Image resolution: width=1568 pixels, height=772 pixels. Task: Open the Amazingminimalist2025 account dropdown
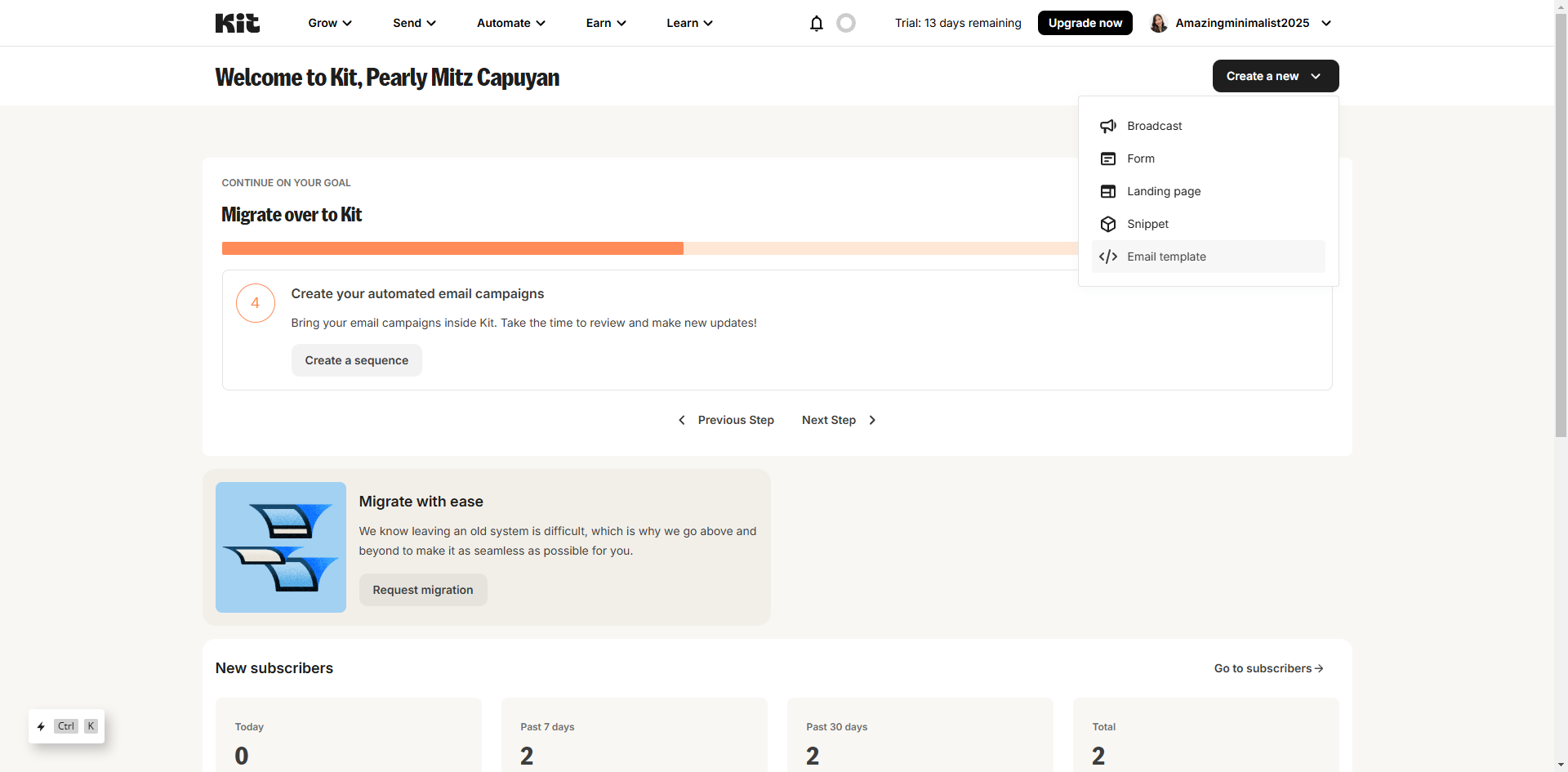coord(1241,23)
